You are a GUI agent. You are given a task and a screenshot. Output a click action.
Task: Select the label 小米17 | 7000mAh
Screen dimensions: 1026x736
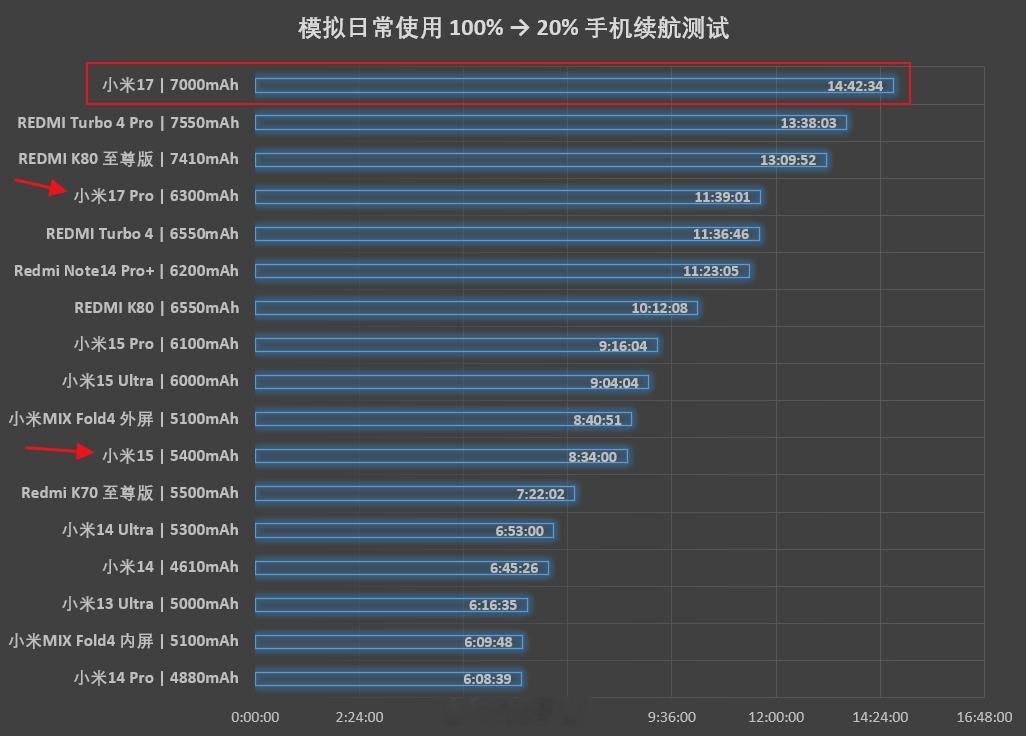pos(170,85)
